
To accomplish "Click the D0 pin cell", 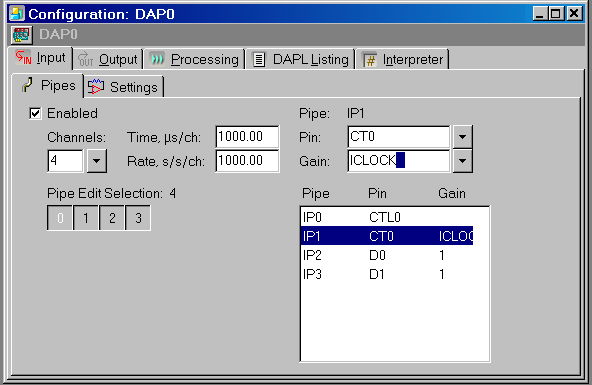I will 377,255.
